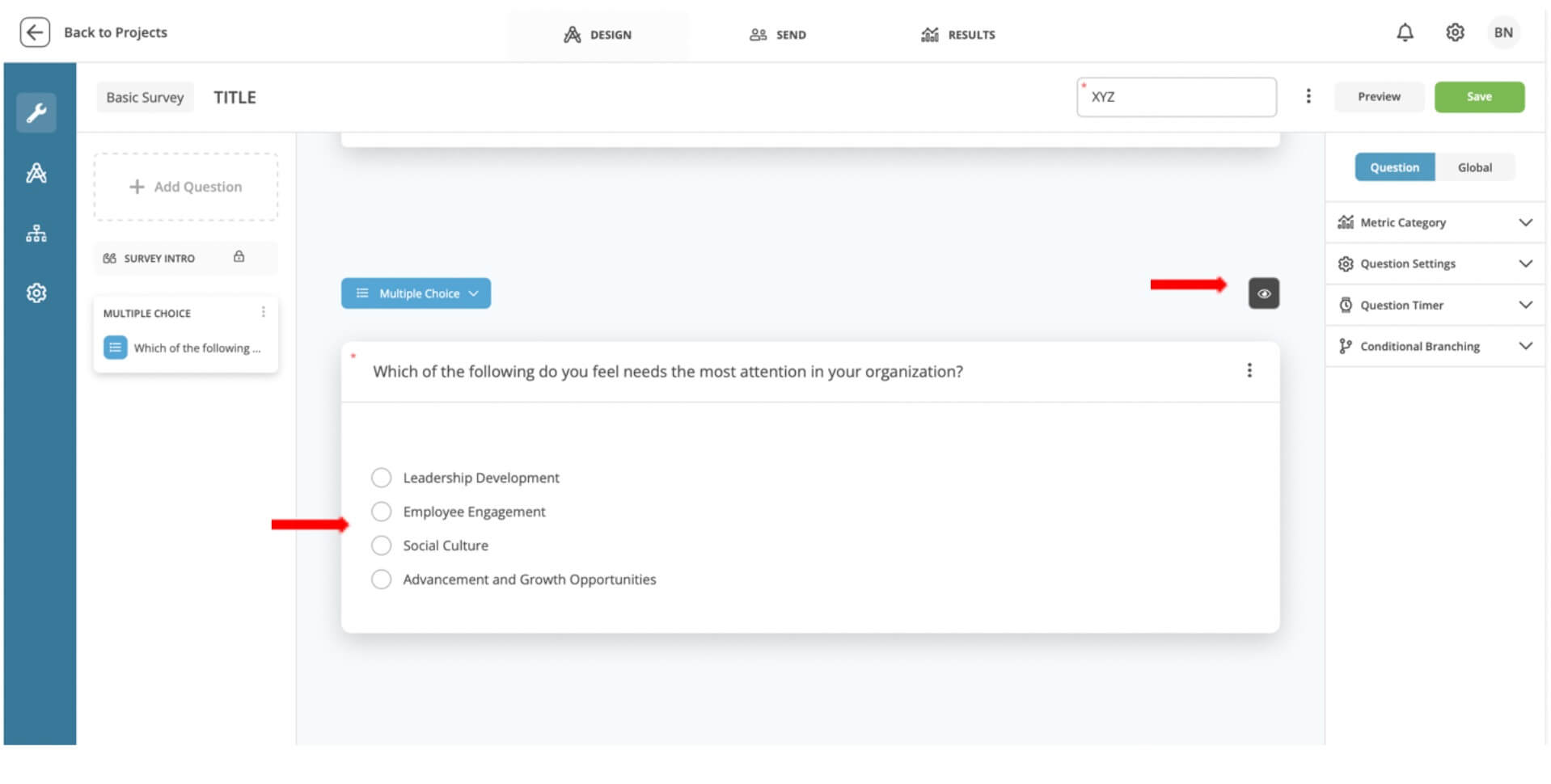Click the Question Settings gear icon
This screenshot has width=1551, height=784.
(1346, 263)
